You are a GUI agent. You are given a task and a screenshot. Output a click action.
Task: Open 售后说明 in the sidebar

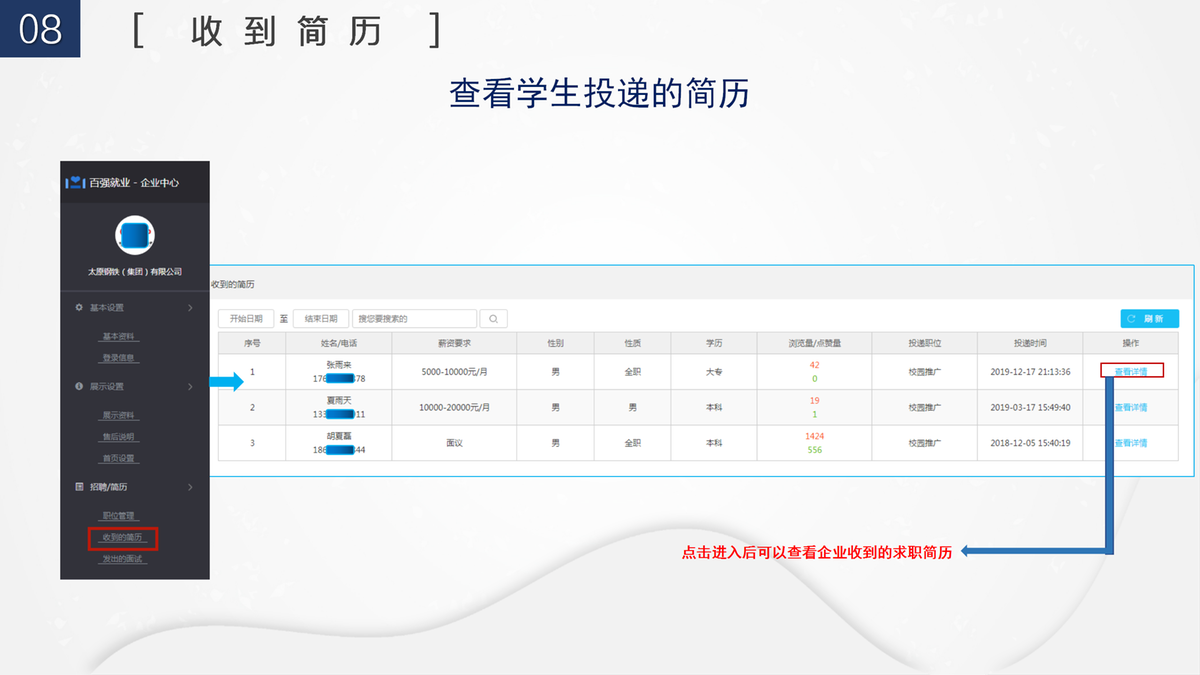point(118,437)
